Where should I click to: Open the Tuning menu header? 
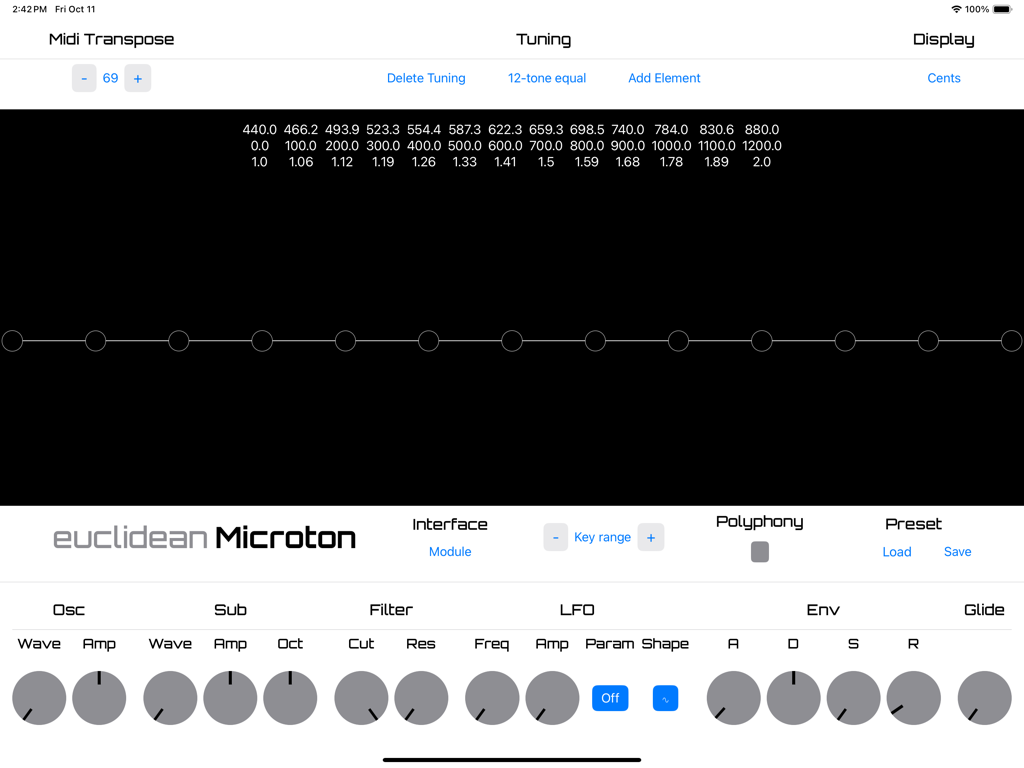pos(543,39)
